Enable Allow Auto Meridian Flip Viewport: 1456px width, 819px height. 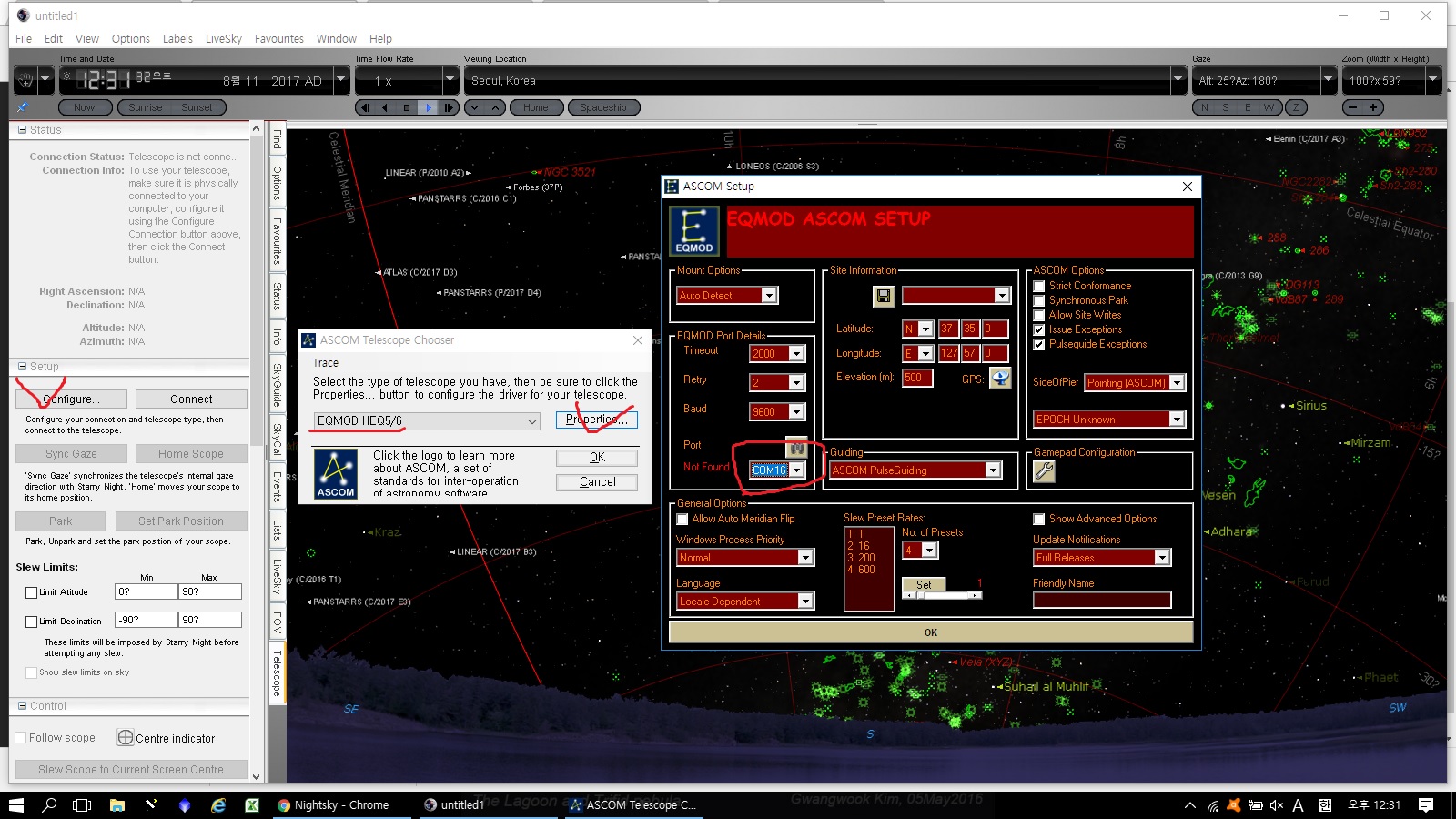[x=682, y=519]
